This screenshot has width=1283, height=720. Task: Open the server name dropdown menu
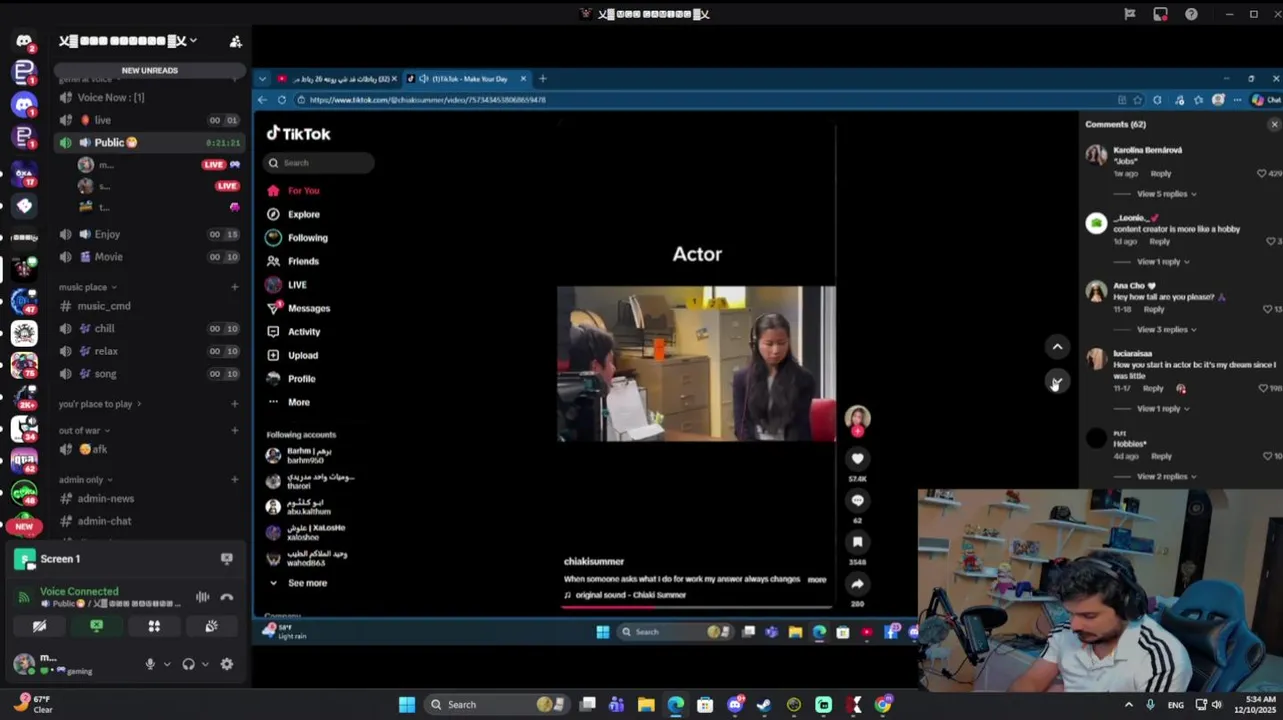point(128,41)
